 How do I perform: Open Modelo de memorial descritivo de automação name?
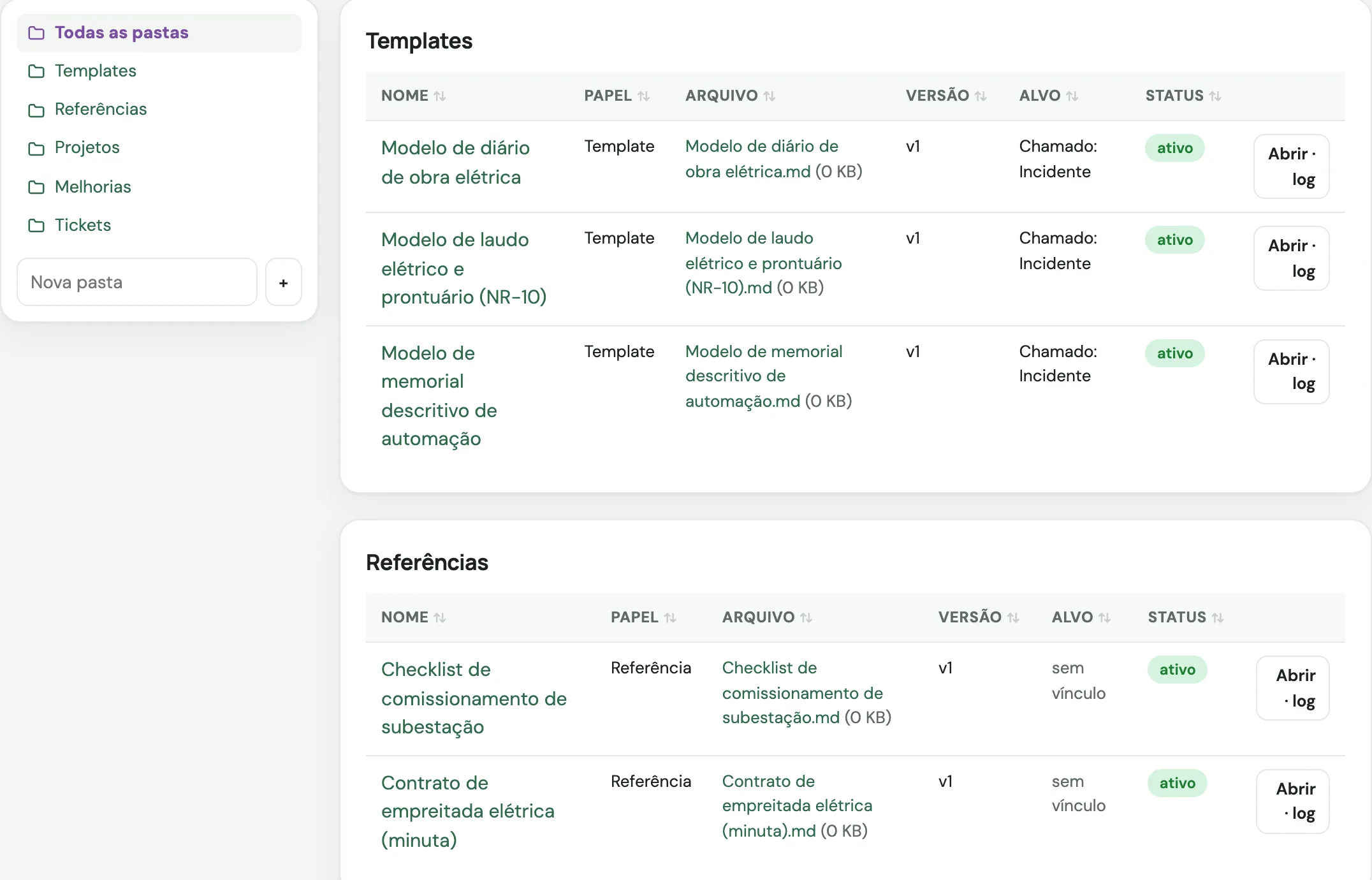439,396
